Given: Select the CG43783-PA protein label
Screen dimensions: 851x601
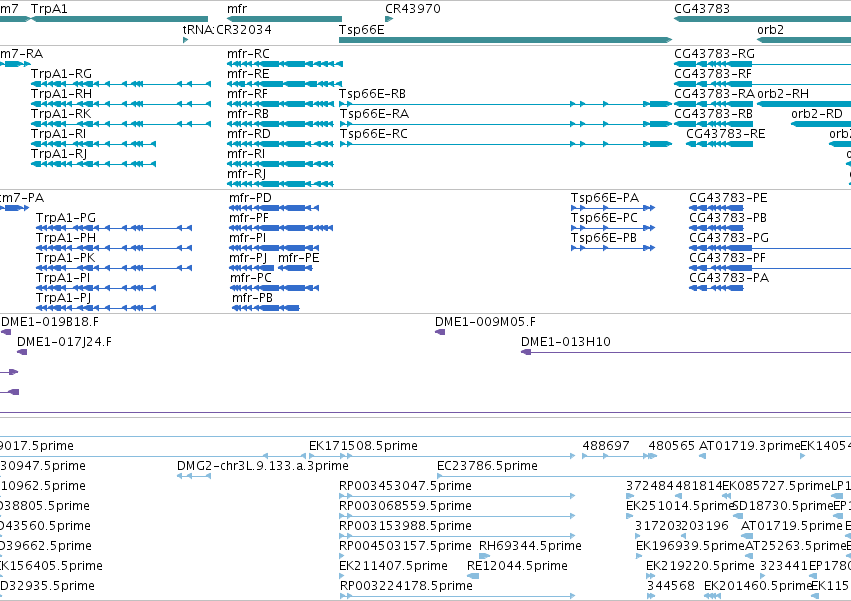Looking at the screenshot, I should (729, 278).
